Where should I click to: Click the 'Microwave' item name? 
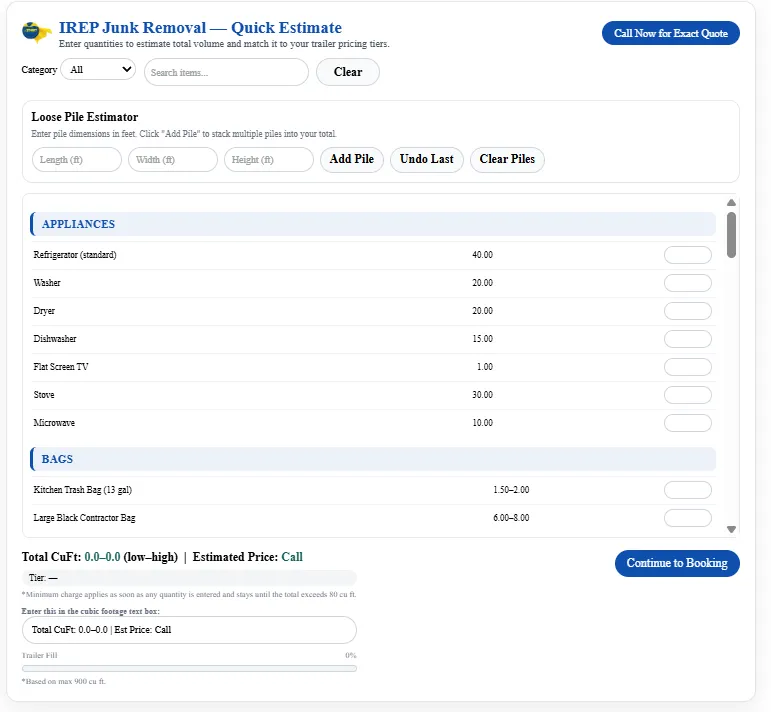(54, 423)
